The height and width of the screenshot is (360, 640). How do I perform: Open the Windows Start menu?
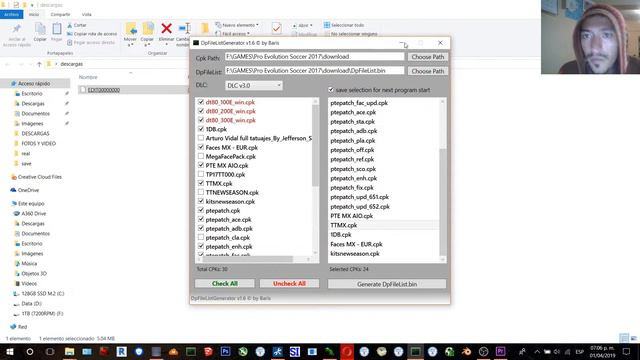point(9,351)
